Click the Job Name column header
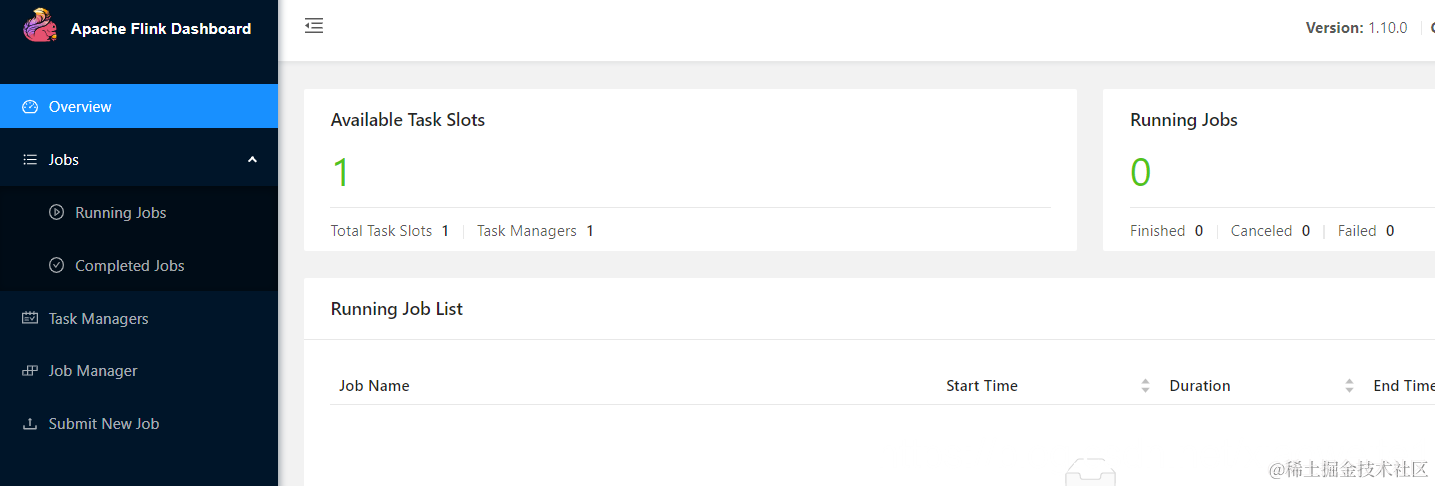The height and width of the screenshot is (486, 1435). 374,386
